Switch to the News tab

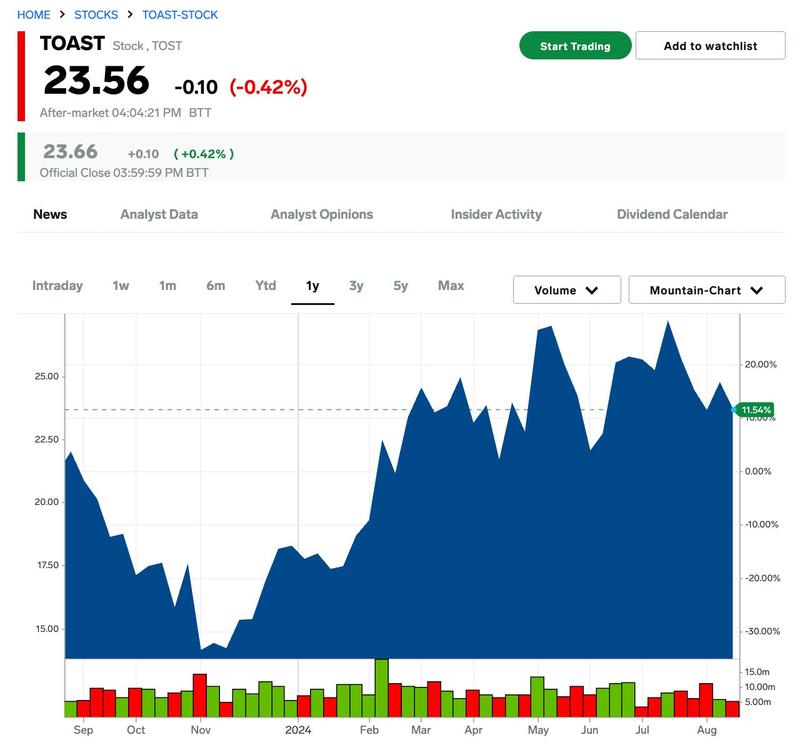pyautogui.click(x=50, y=214)
